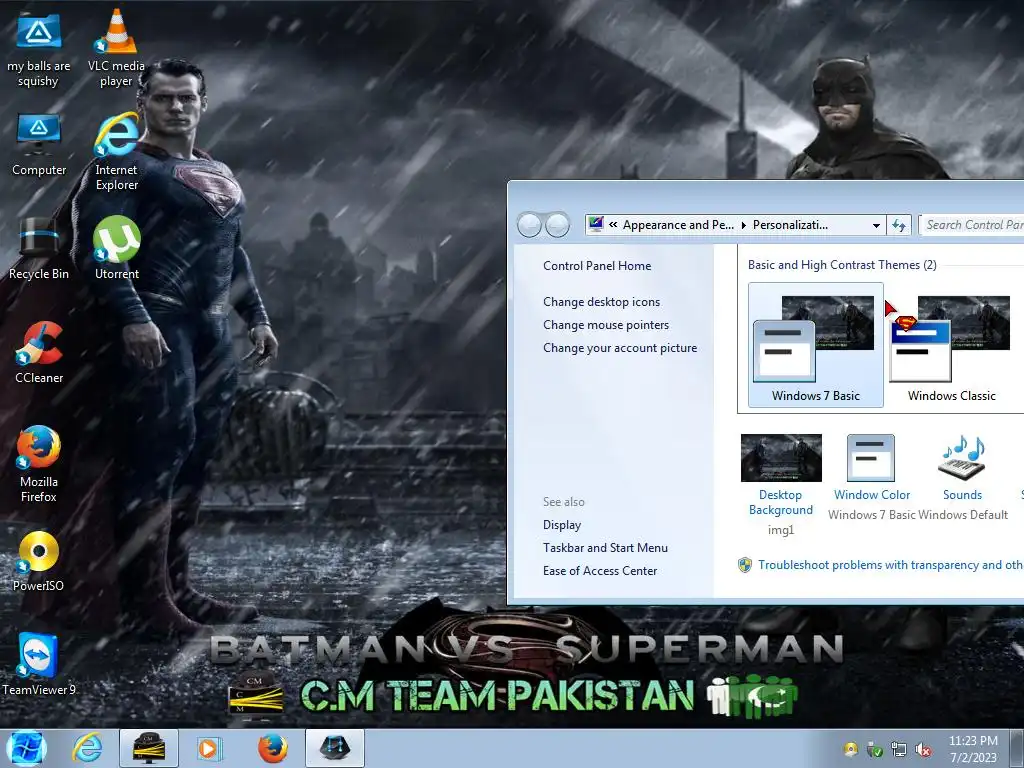Click the muted volume tray icon
The image size is (1024, 768).
(x=923, y=750)
